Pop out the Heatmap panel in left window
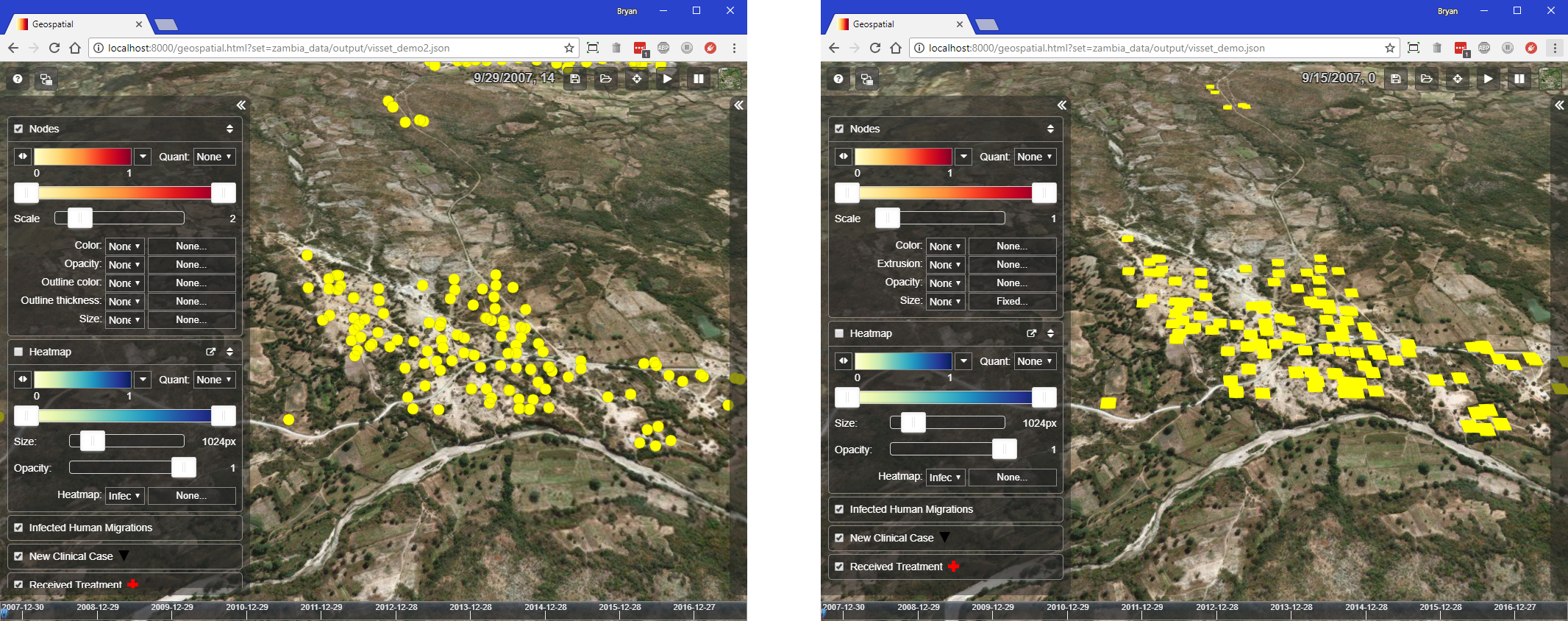The image size is (1568, 621). (211, 352)
